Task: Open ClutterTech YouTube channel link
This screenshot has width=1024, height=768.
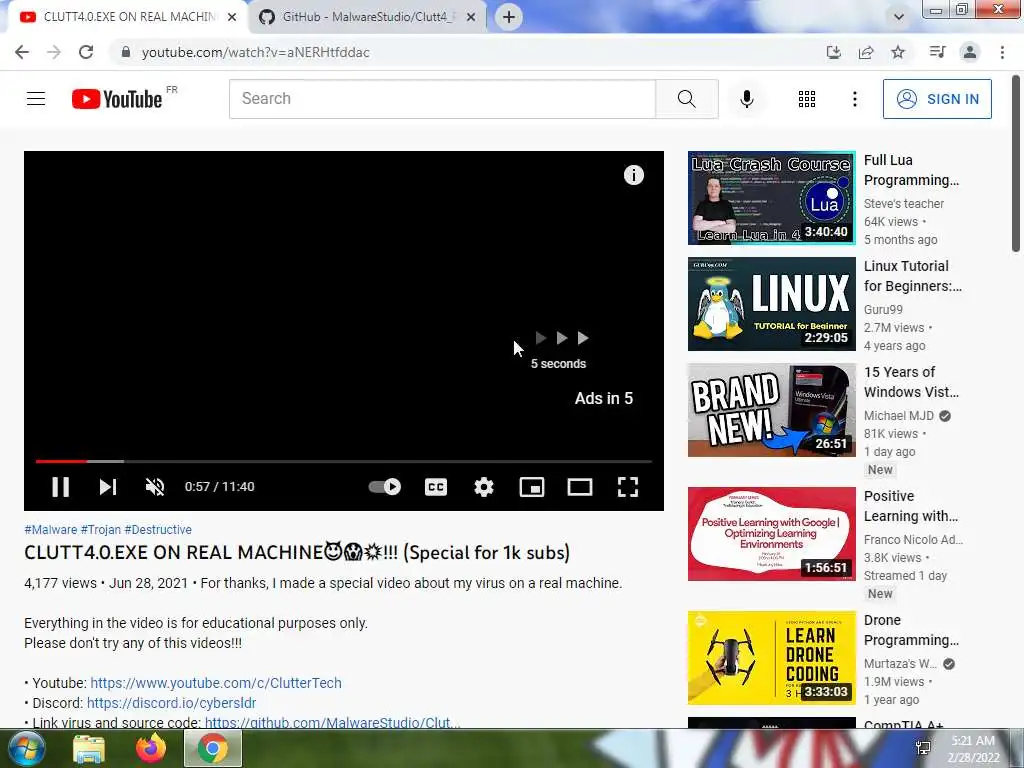Action: tap(216, 683)
